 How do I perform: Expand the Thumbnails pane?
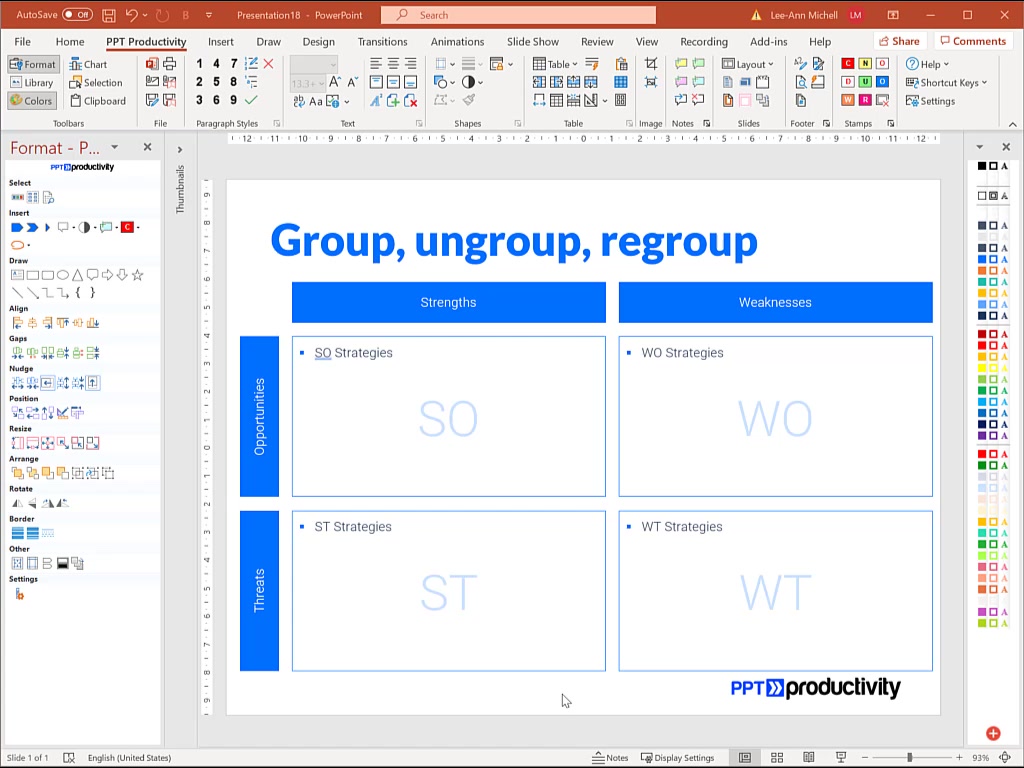tap(180, 150)
